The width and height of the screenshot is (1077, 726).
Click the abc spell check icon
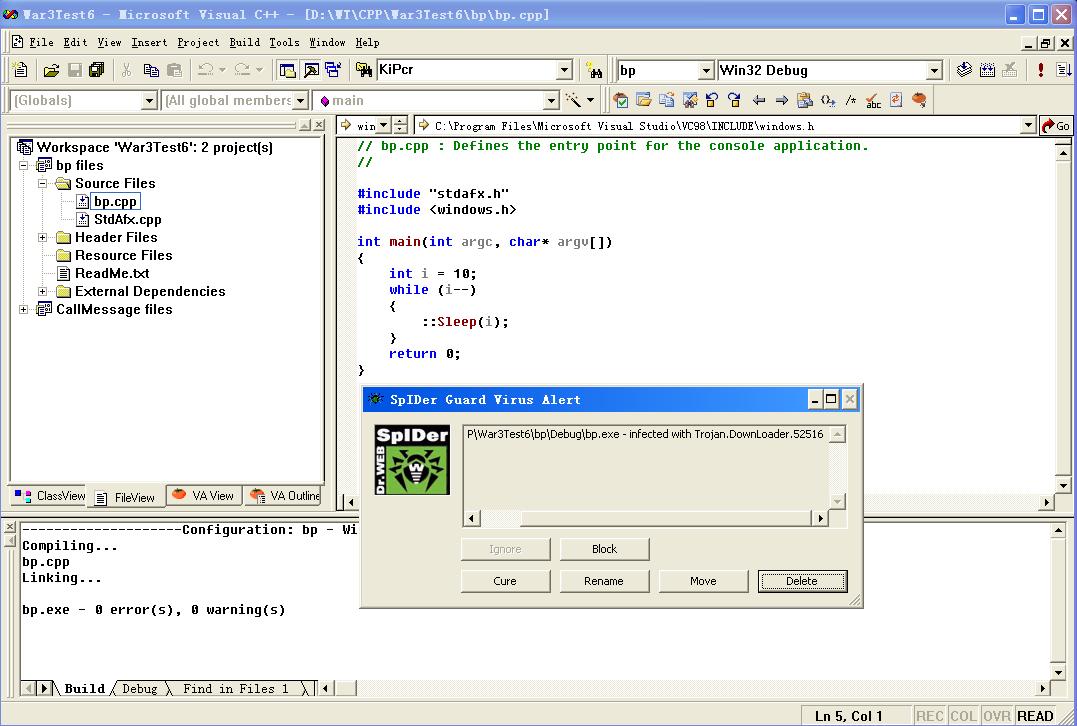pos(873,101)
